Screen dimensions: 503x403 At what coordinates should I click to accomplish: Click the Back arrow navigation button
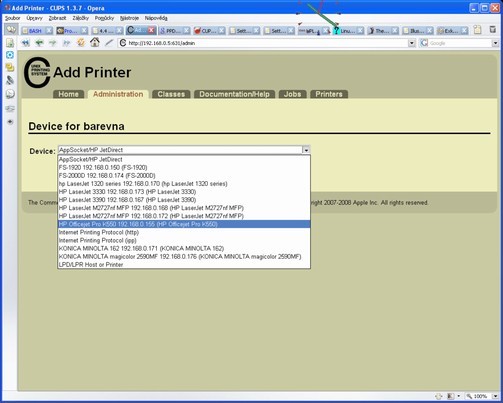tap(39, 43)
